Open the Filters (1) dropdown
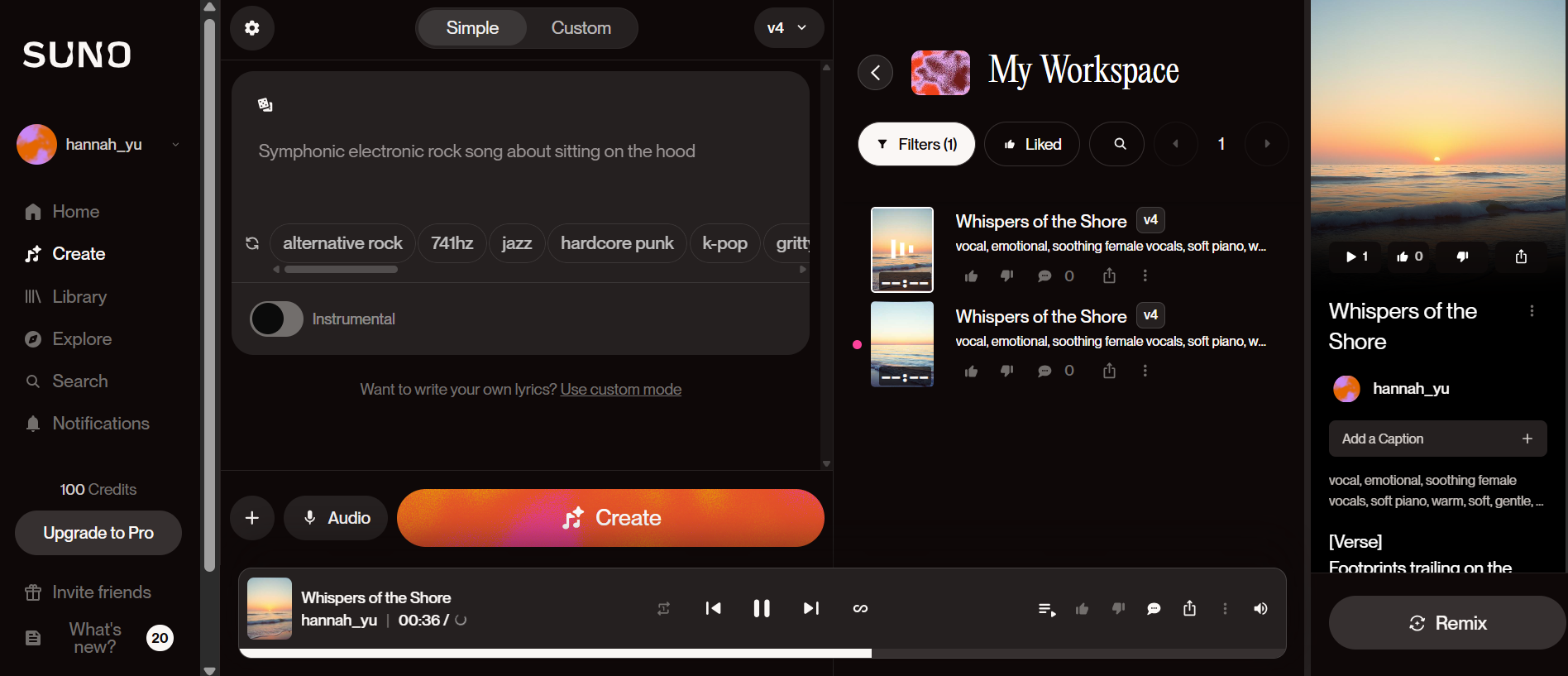This screenshot has width=1568, height=676. [x=916, y=144]
